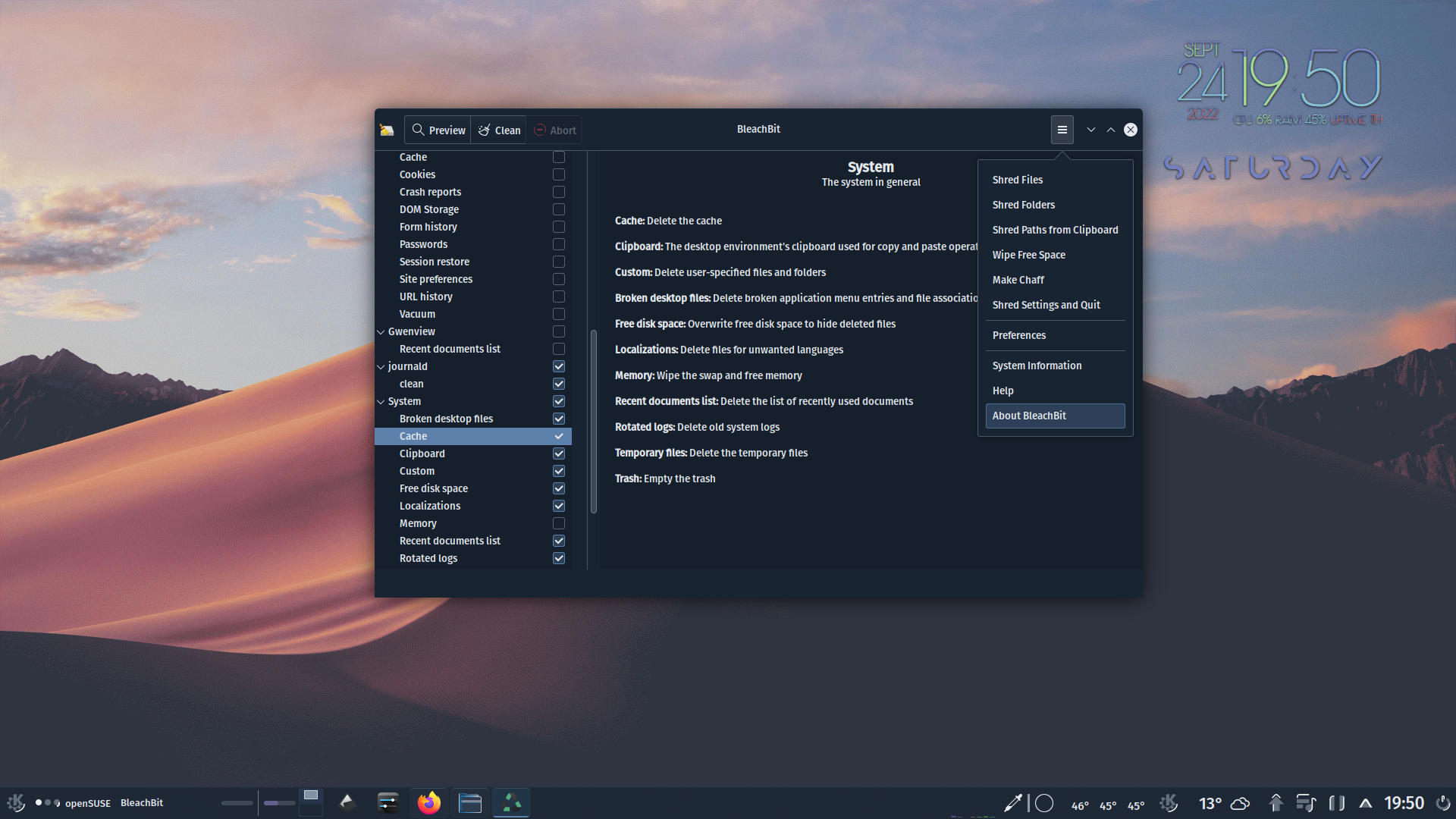The height and width of the screenshot is (819, 1456).
Task: Open Help from the menu
Action: click(x=1055, y=391)
